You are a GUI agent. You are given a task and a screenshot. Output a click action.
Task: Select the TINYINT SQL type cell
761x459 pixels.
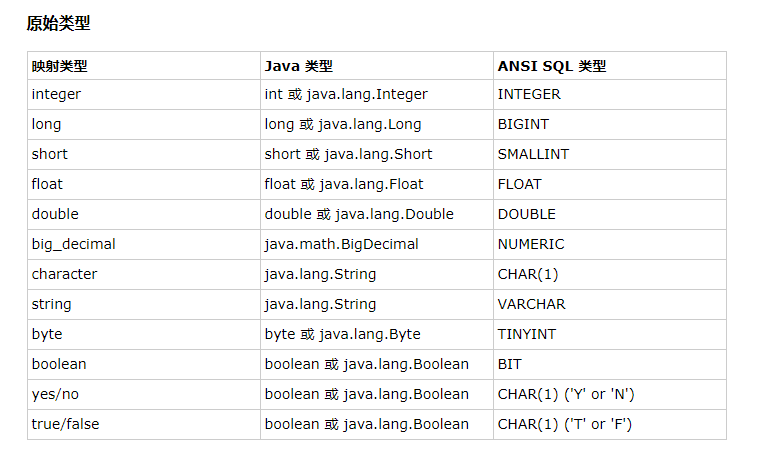pos(527,334)
